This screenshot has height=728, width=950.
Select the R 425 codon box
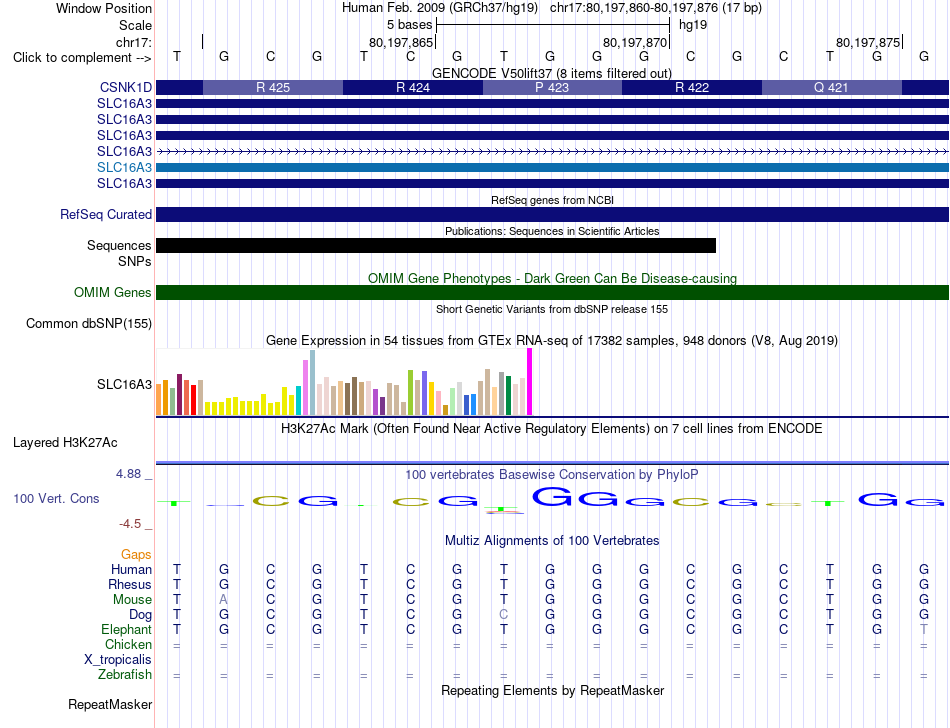pyautogui.click(x=273, y=87)
